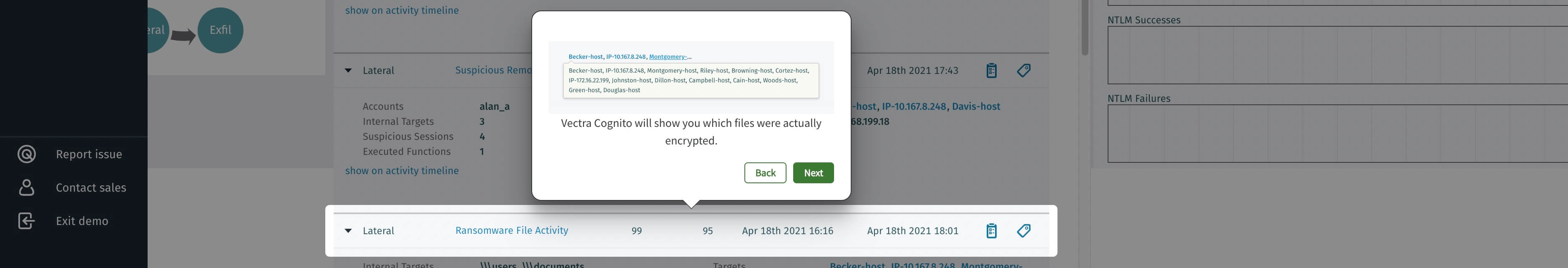Collapse the Ransomware File Activity row
Viewport: 1568px width, 268px height.
(x=348, y=231)
